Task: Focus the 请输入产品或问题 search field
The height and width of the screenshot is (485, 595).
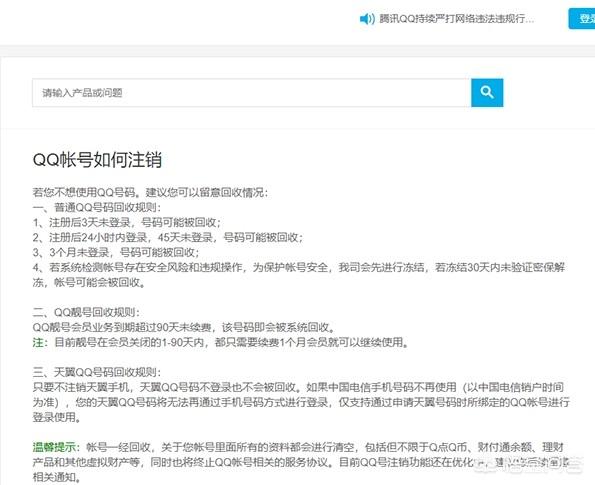Action: click(x=252, y=93)
